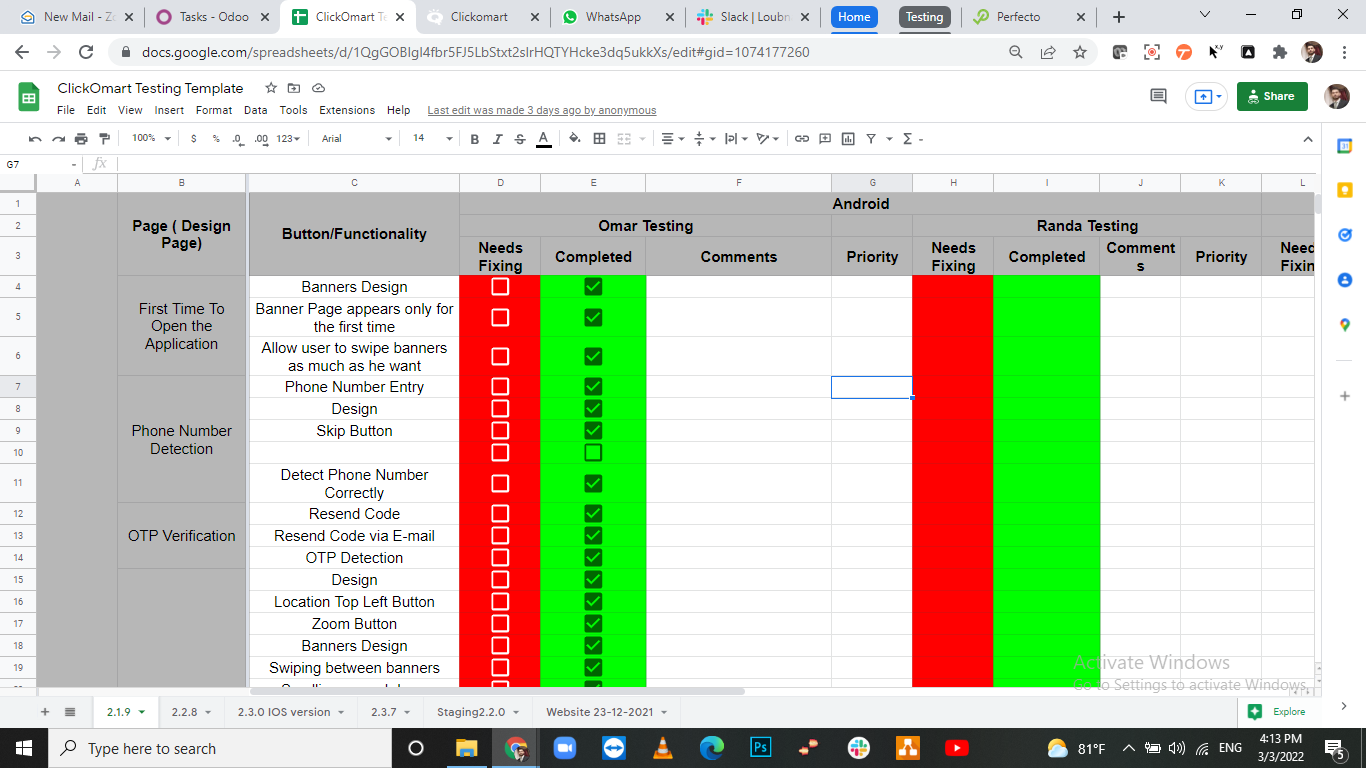Open the font size dropdown

(x=433, y=139)
